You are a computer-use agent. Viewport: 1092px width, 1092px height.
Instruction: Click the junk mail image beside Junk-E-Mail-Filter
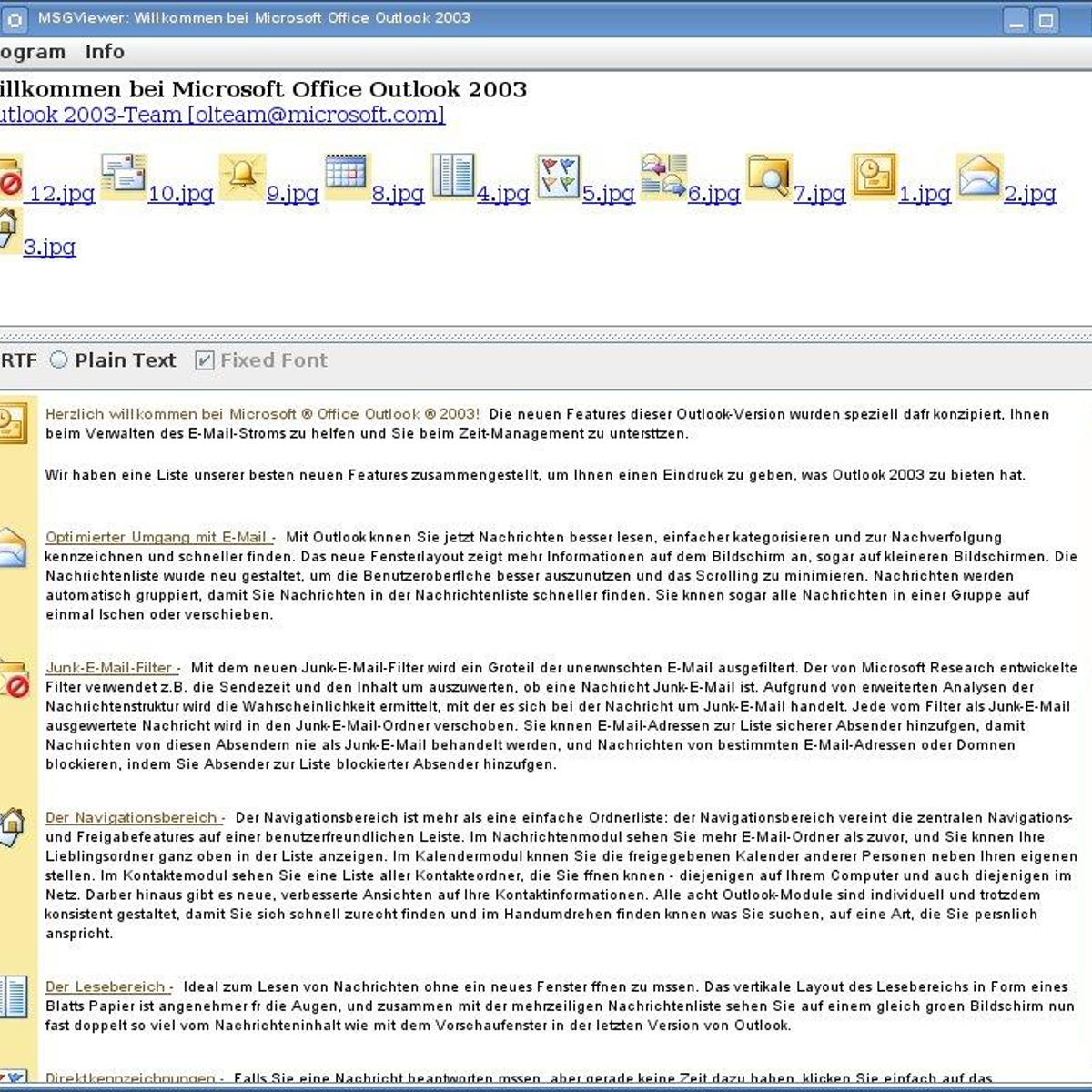(14, 681)
